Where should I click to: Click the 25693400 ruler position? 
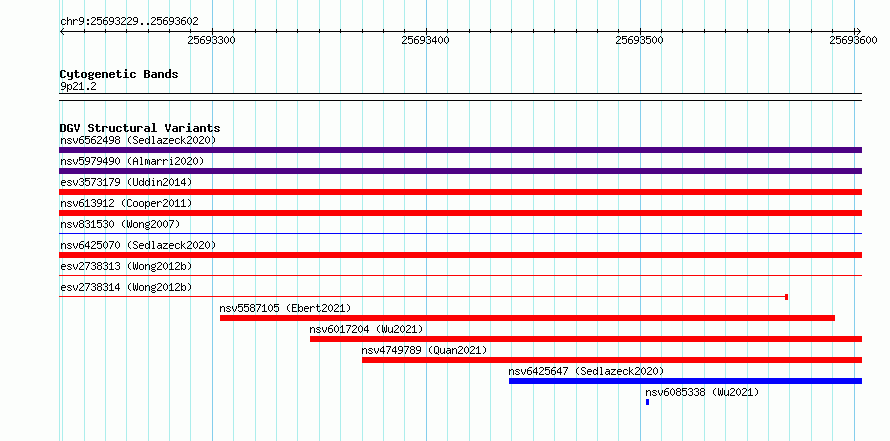pos(425,40)
